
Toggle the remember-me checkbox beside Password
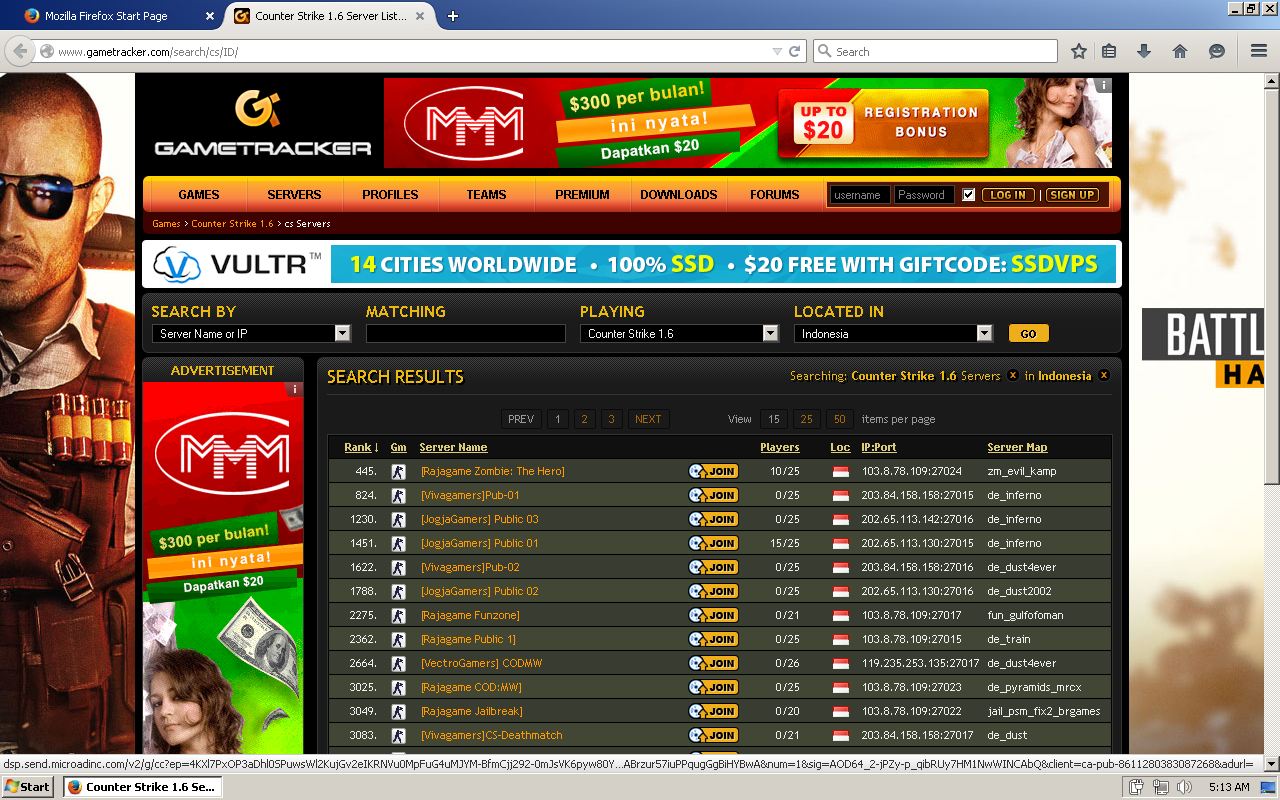(x=968, y=195)
